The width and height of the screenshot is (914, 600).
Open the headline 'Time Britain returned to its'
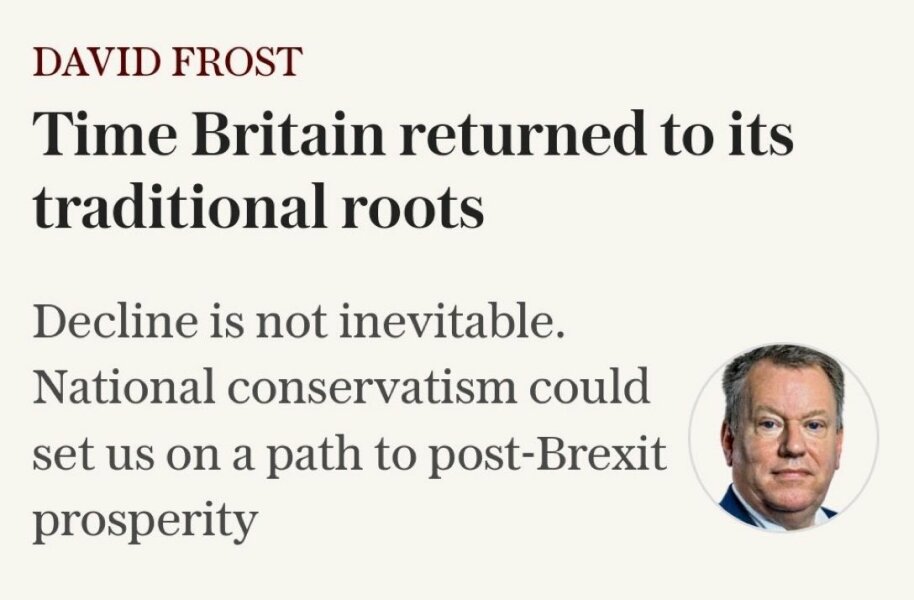point(413,135)
